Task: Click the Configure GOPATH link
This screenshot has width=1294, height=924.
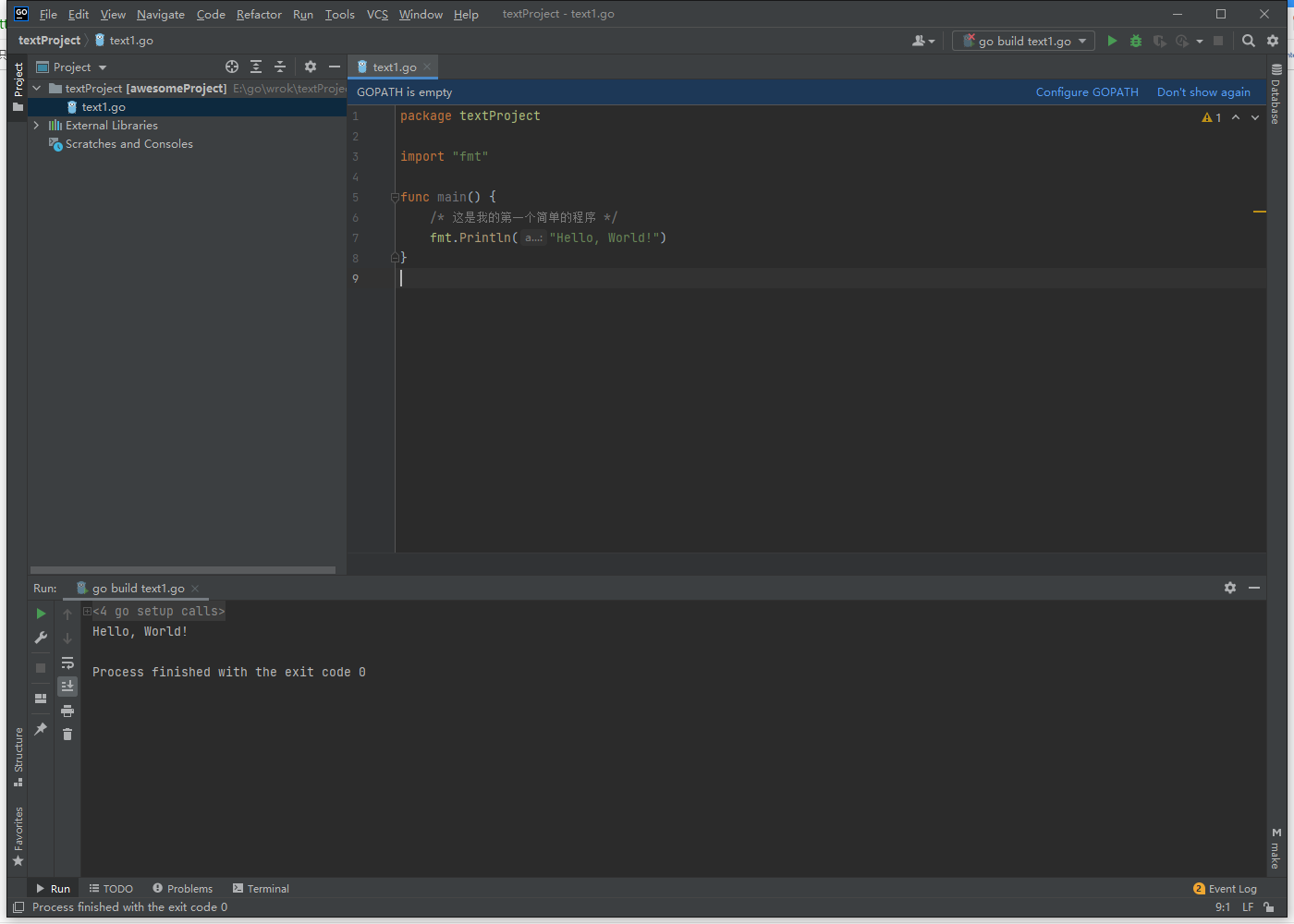Action: coord(1087,92)
